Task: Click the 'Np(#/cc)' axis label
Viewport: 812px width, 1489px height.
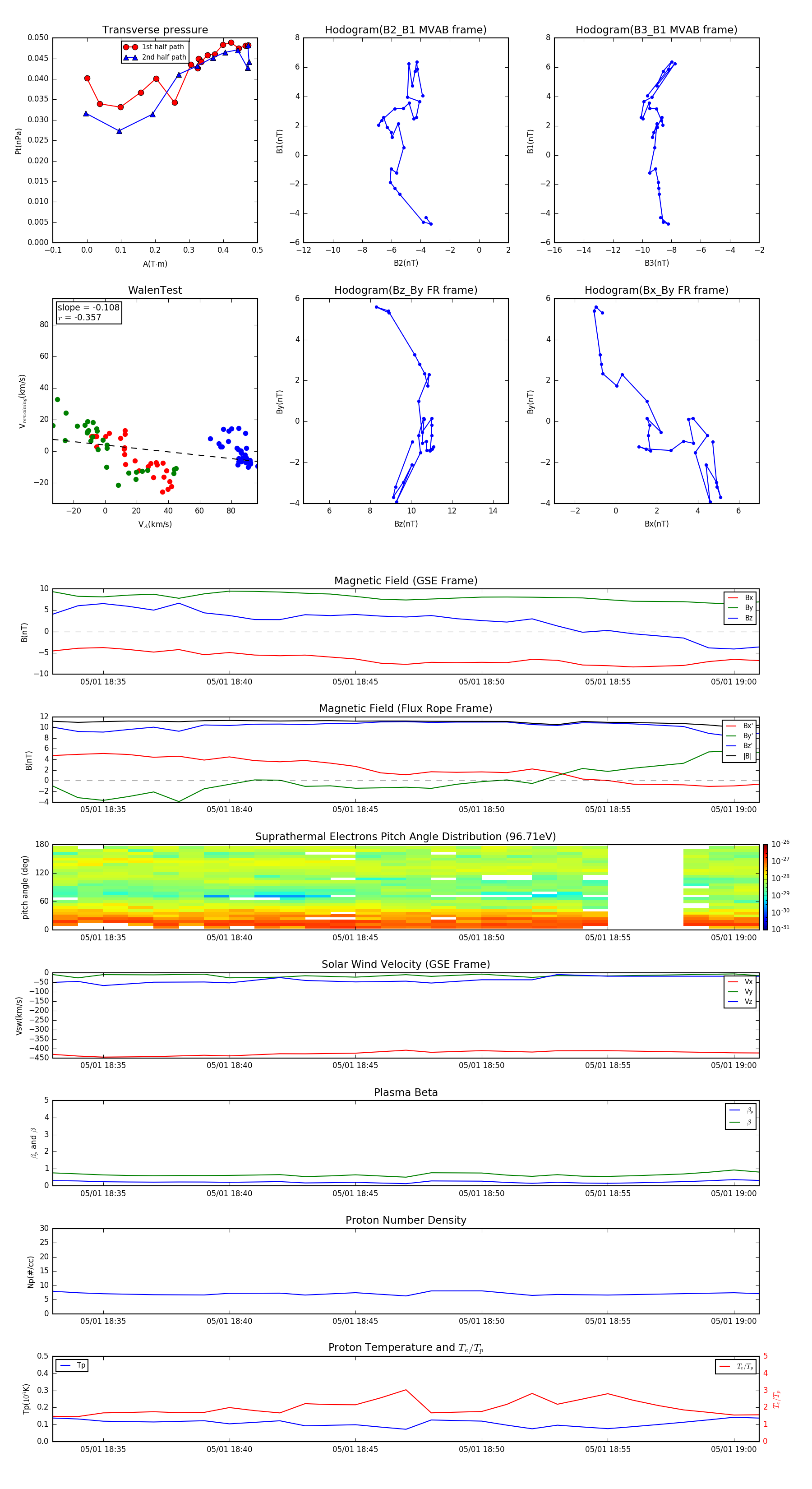Action: point(31,1271)
